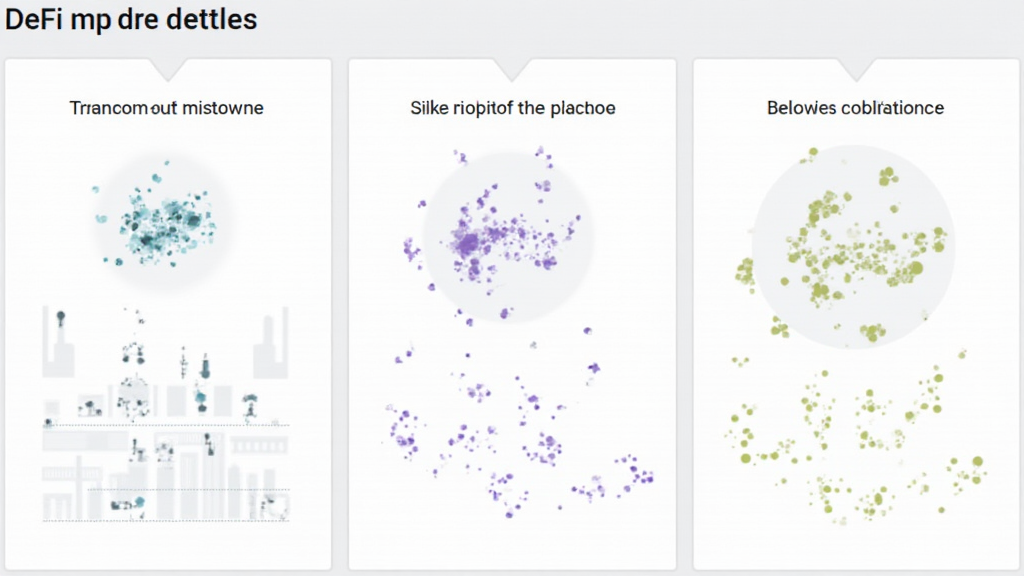The height and width of the screenshot is (576, 1024).
Task: Click the topmost dotted line in the teal chart
Action: 166,425
